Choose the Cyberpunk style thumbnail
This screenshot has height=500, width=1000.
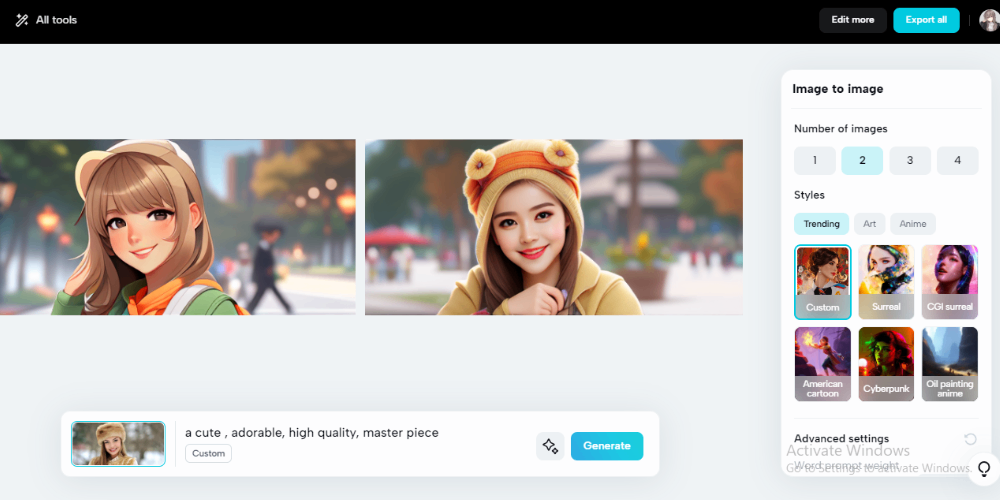(886, 364)
